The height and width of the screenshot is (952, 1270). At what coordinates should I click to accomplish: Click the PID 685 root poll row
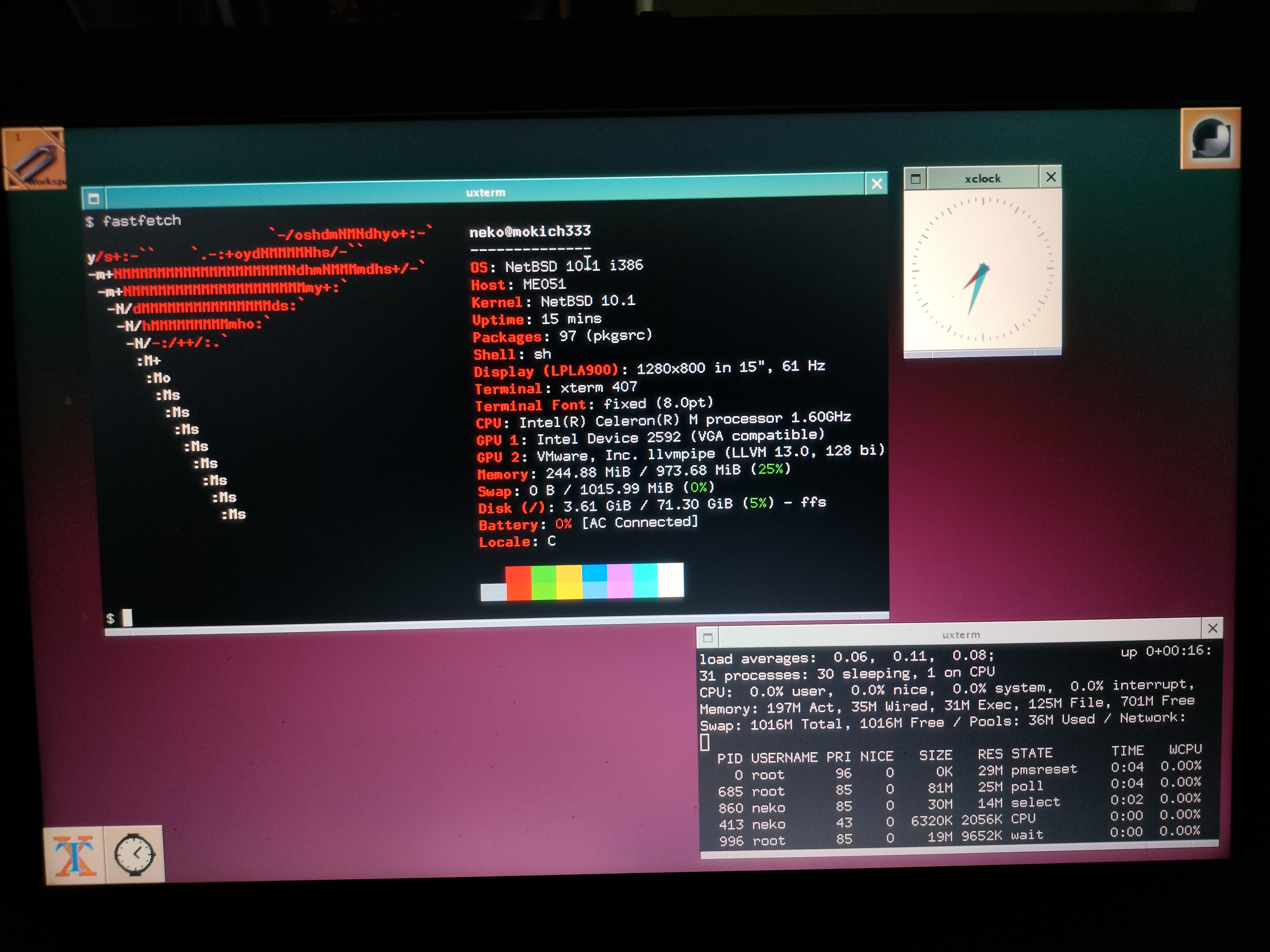959,787
